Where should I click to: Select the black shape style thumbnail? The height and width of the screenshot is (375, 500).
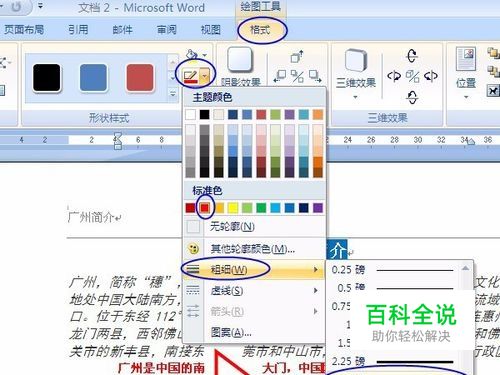[47, 78]
